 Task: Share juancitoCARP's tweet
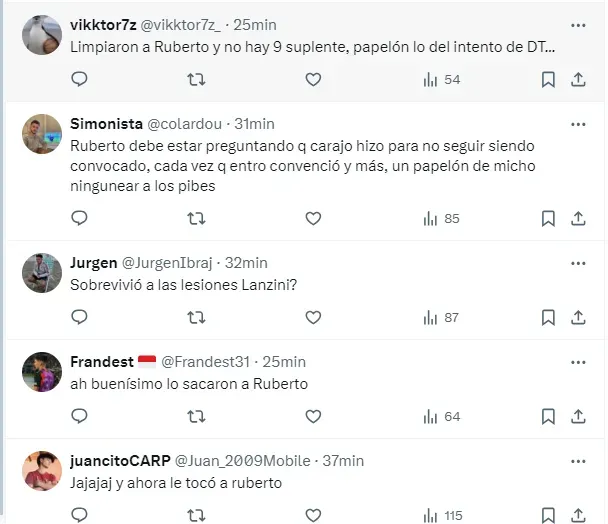[x=578, y=515]
